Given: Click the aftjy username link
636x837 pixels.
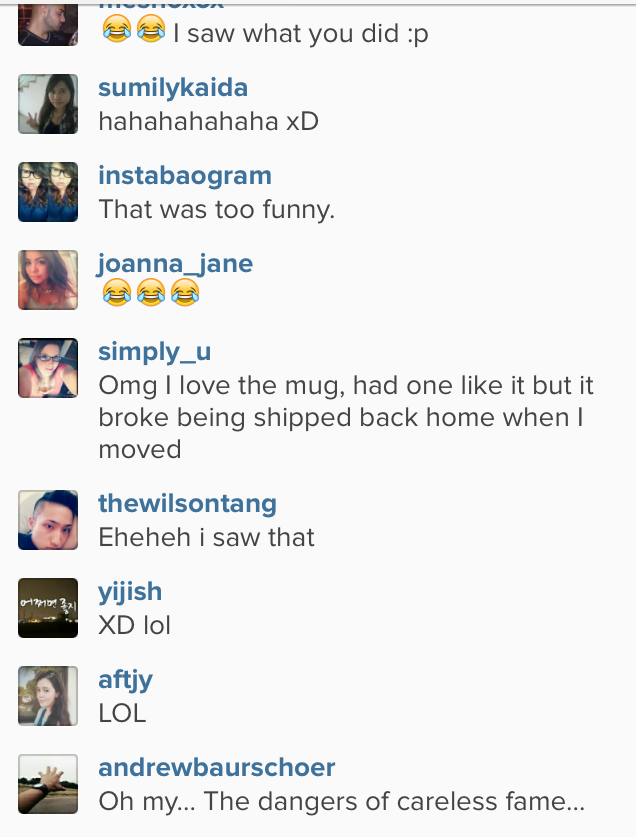Looking at the screenshot, I should coord(125,681).
